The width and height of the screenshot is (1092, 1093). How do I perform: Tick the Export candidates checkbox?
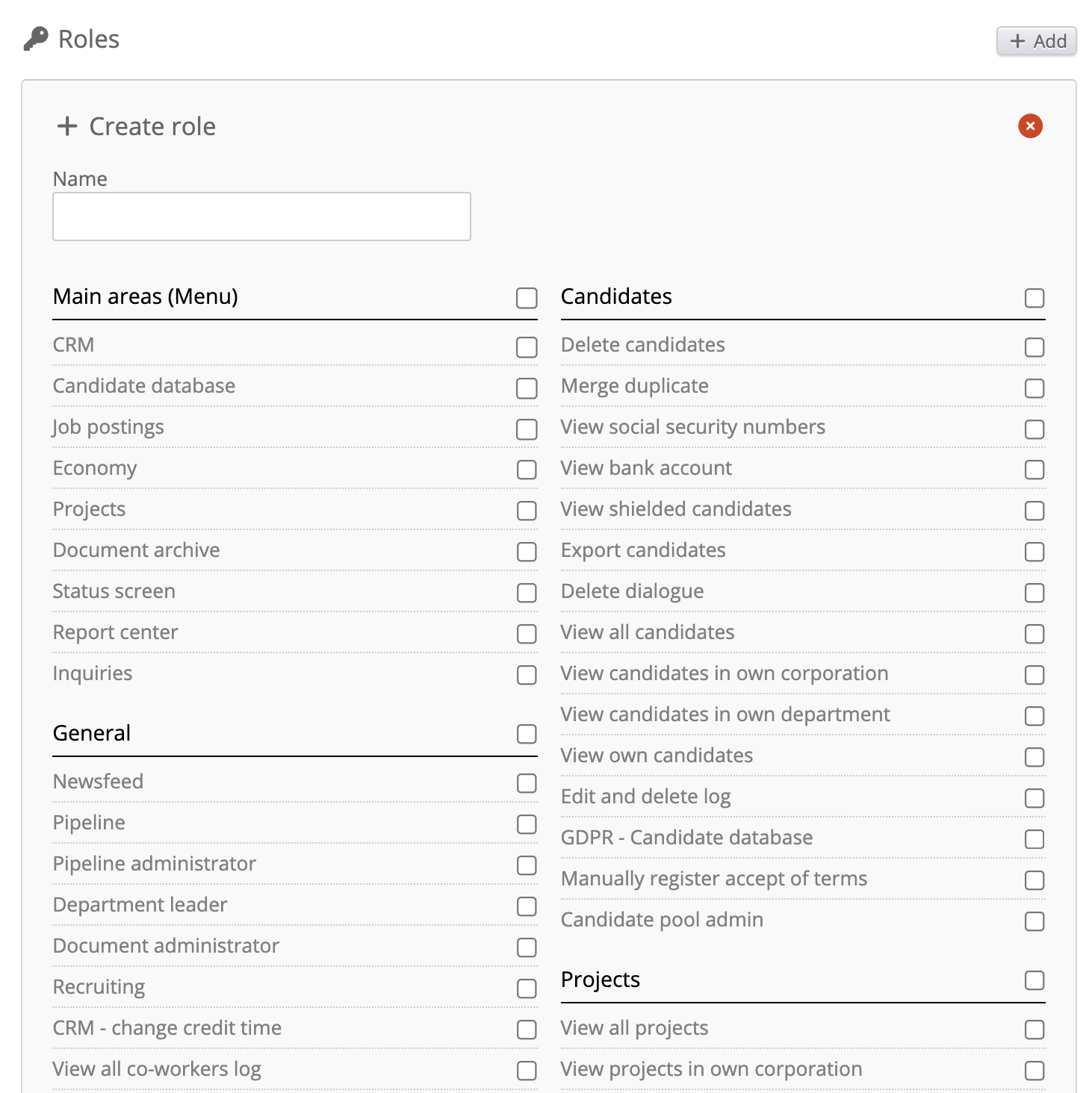point(1034,552)
